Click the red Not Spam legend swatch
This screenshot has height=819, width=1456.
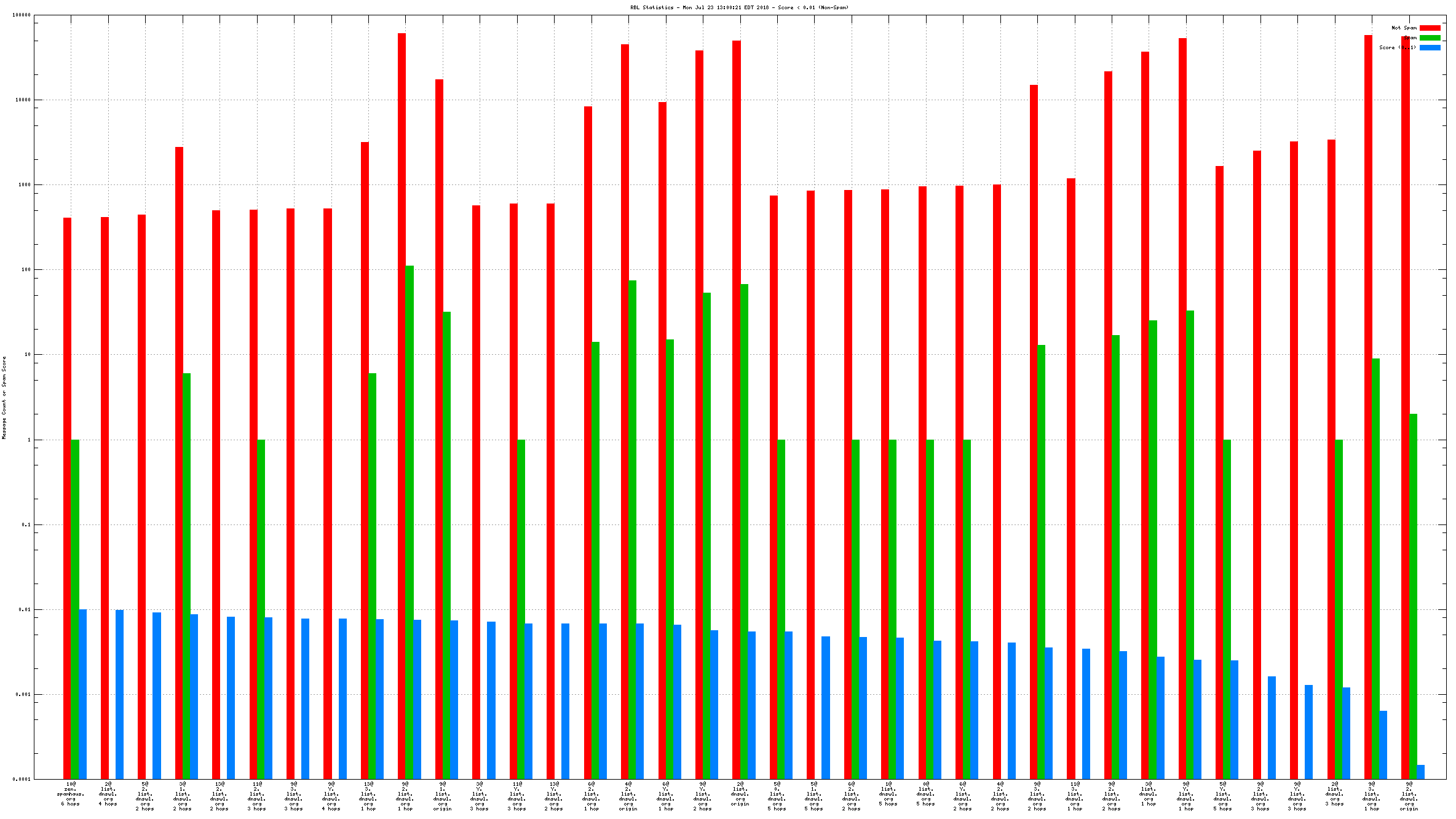[1430, 28]
